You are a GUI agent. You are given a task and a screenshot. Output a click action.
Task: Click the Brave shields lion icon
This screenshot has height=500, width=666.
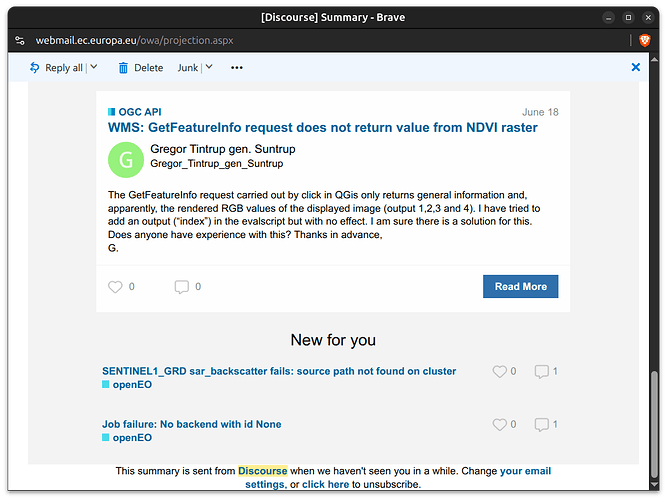644,40
